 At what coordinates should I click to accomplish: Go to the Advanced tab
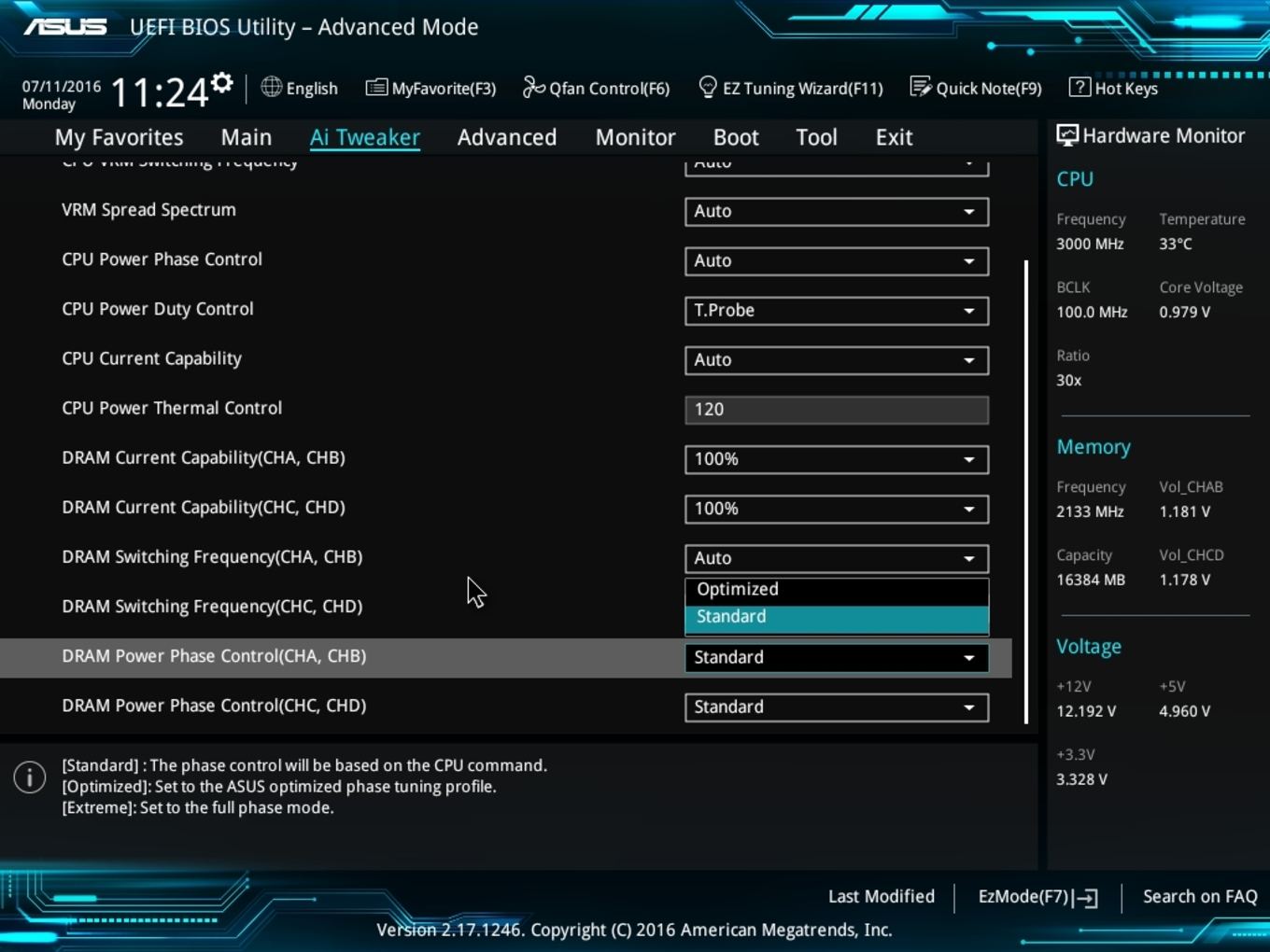click(507, 137)
